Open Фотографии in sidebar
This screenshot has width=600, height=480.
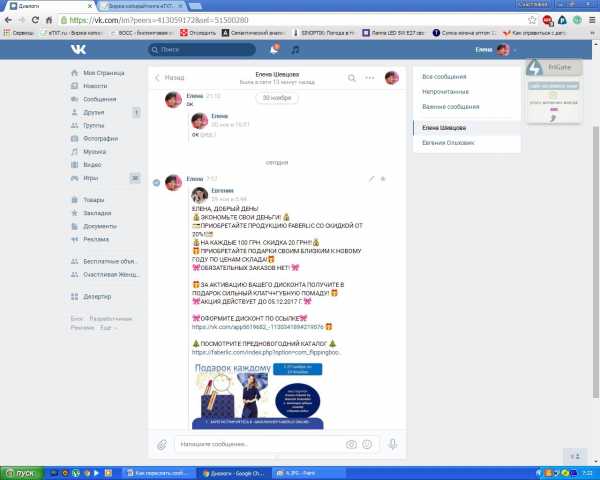click(x=100, y=139)
